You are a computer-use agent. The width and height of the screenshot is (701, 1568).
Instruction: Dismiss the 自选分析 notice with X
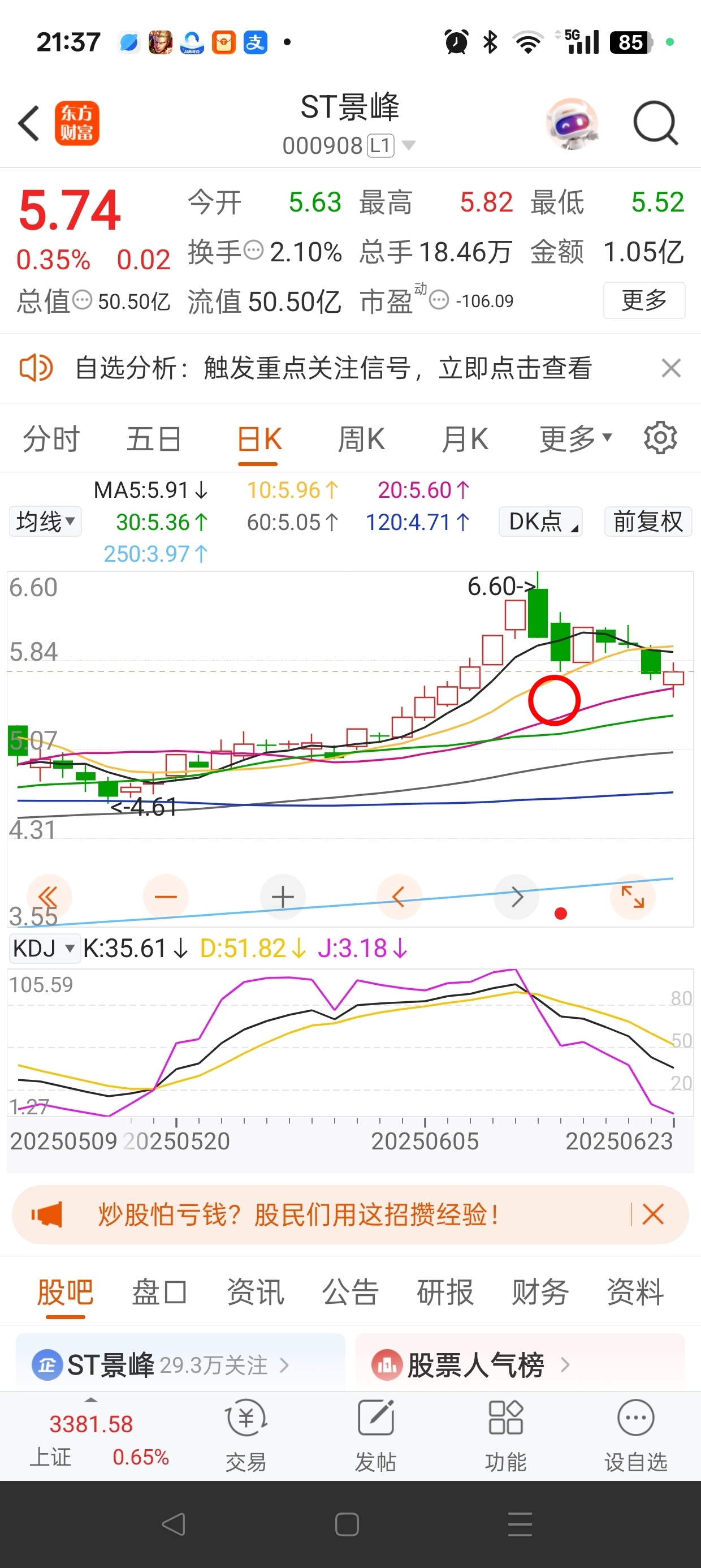671,368
